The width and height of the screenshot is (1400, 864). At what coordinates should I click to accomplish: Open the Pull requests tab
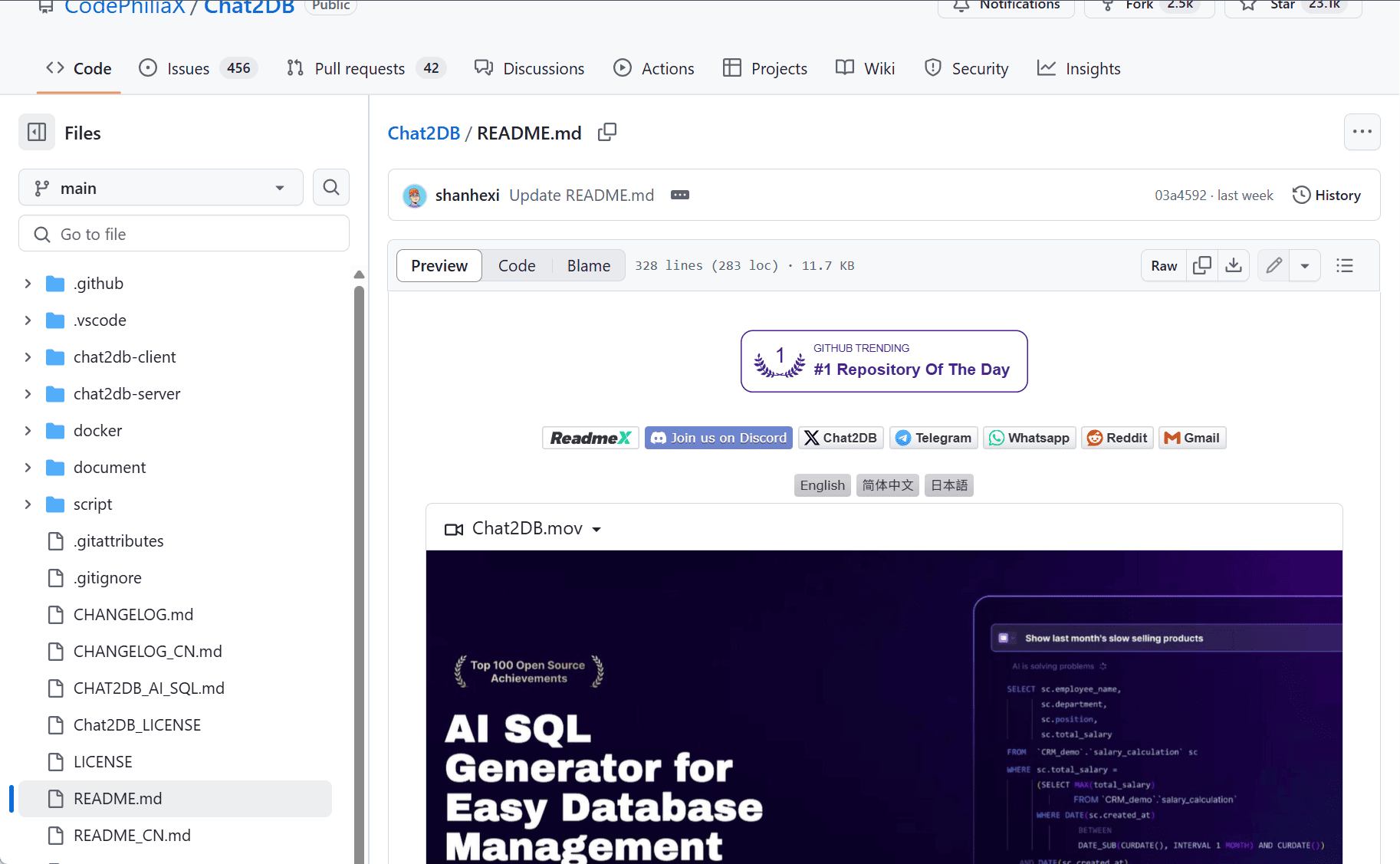click(359, 68)
